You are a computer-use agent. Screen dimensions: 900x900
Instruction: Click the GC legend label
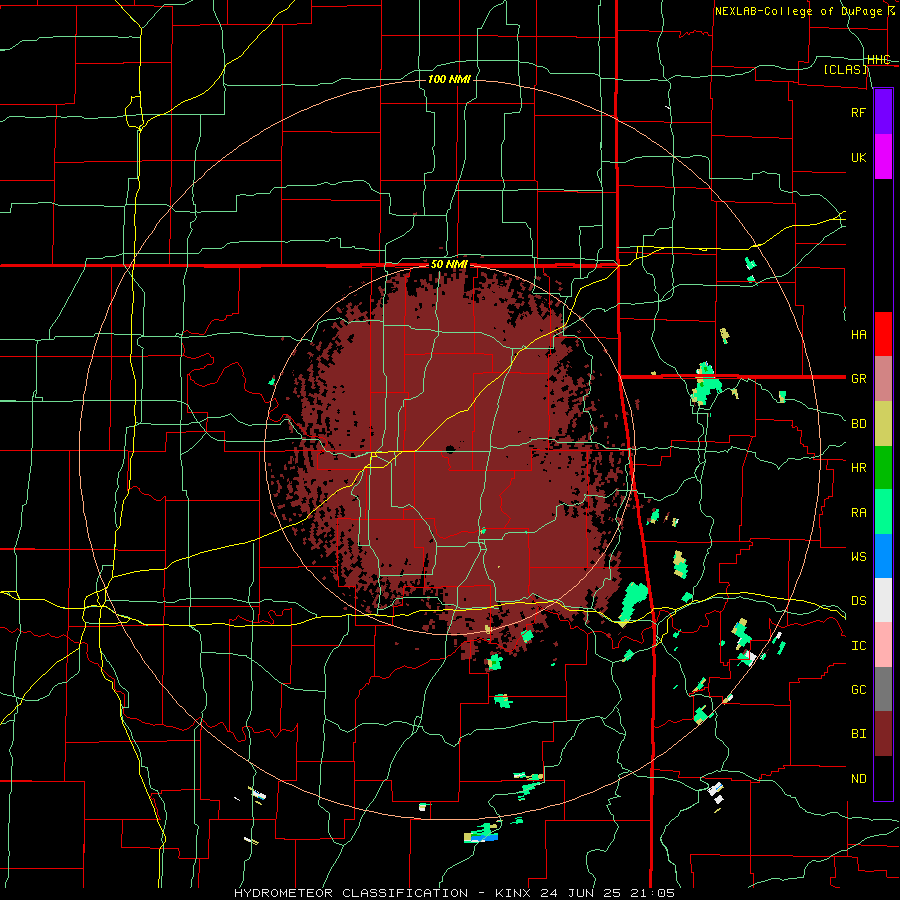858,690
